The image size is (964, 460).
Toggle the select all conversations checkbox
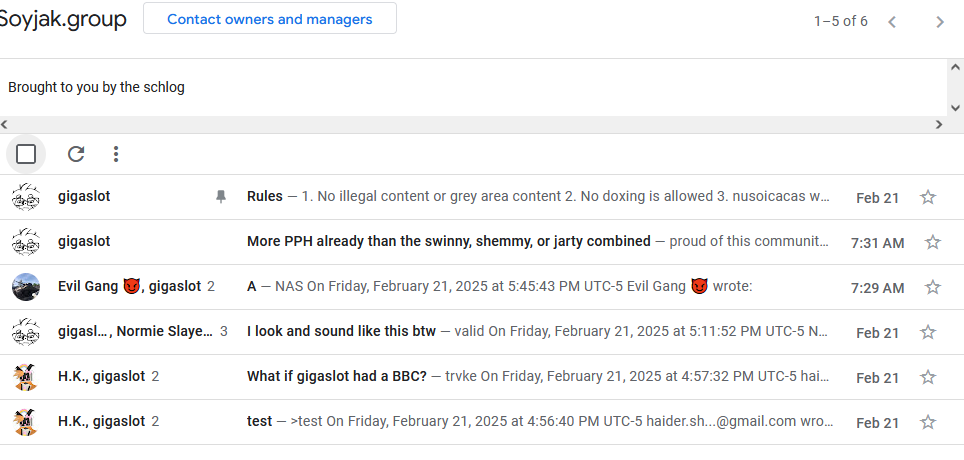[x=26, y=154]
